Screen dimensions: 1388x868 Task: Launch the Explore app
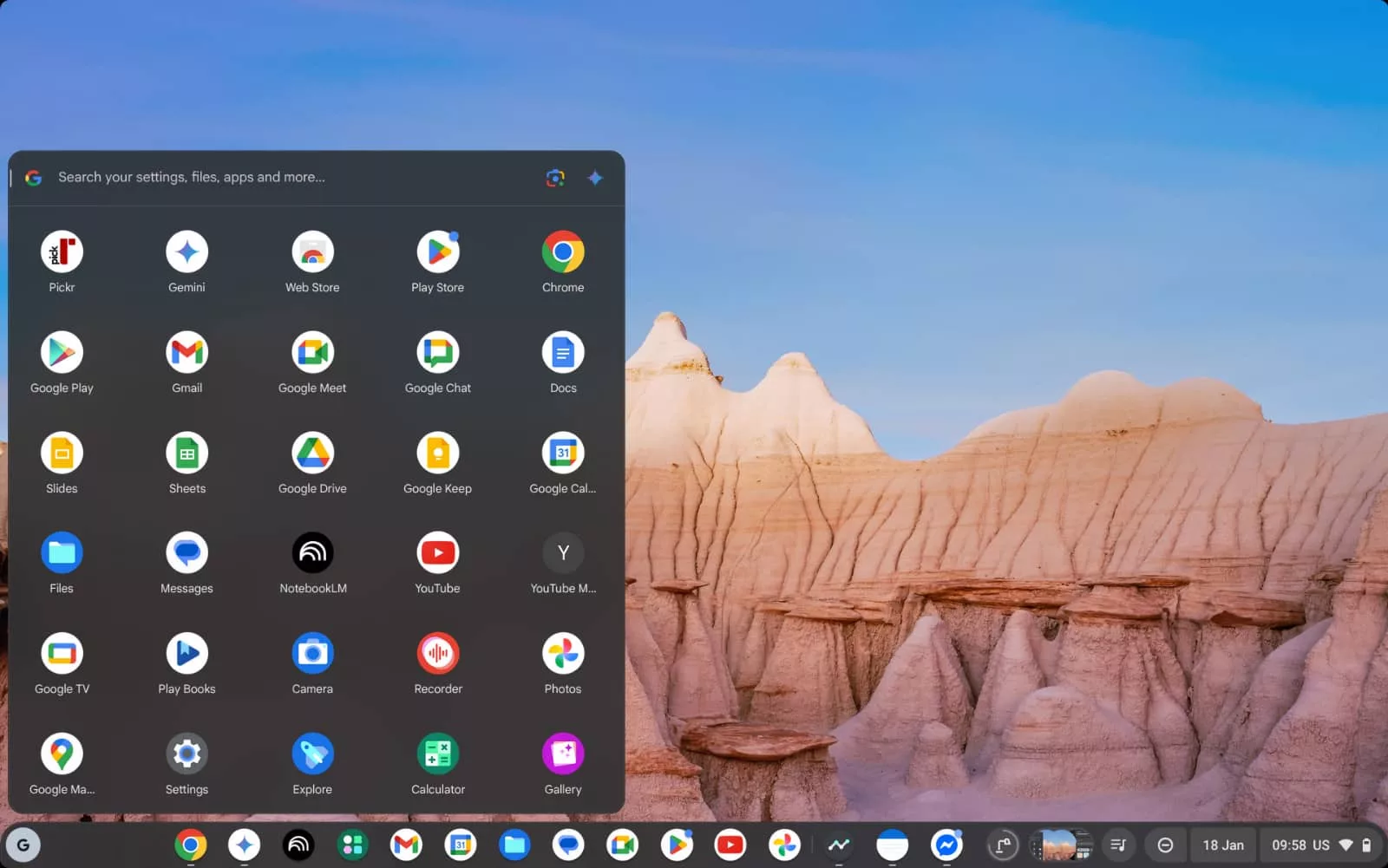tap(312, 754)
